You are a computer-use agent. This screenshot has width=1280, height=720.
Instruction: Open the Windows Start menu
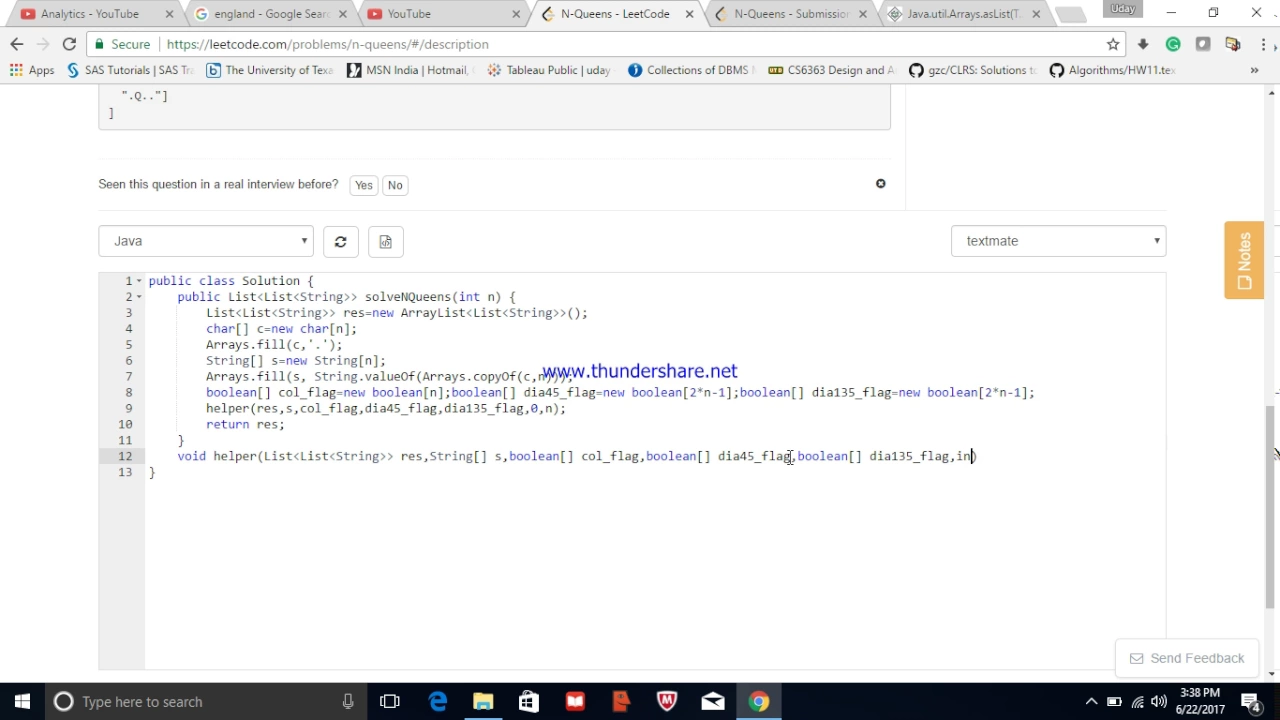pos(22,702)
